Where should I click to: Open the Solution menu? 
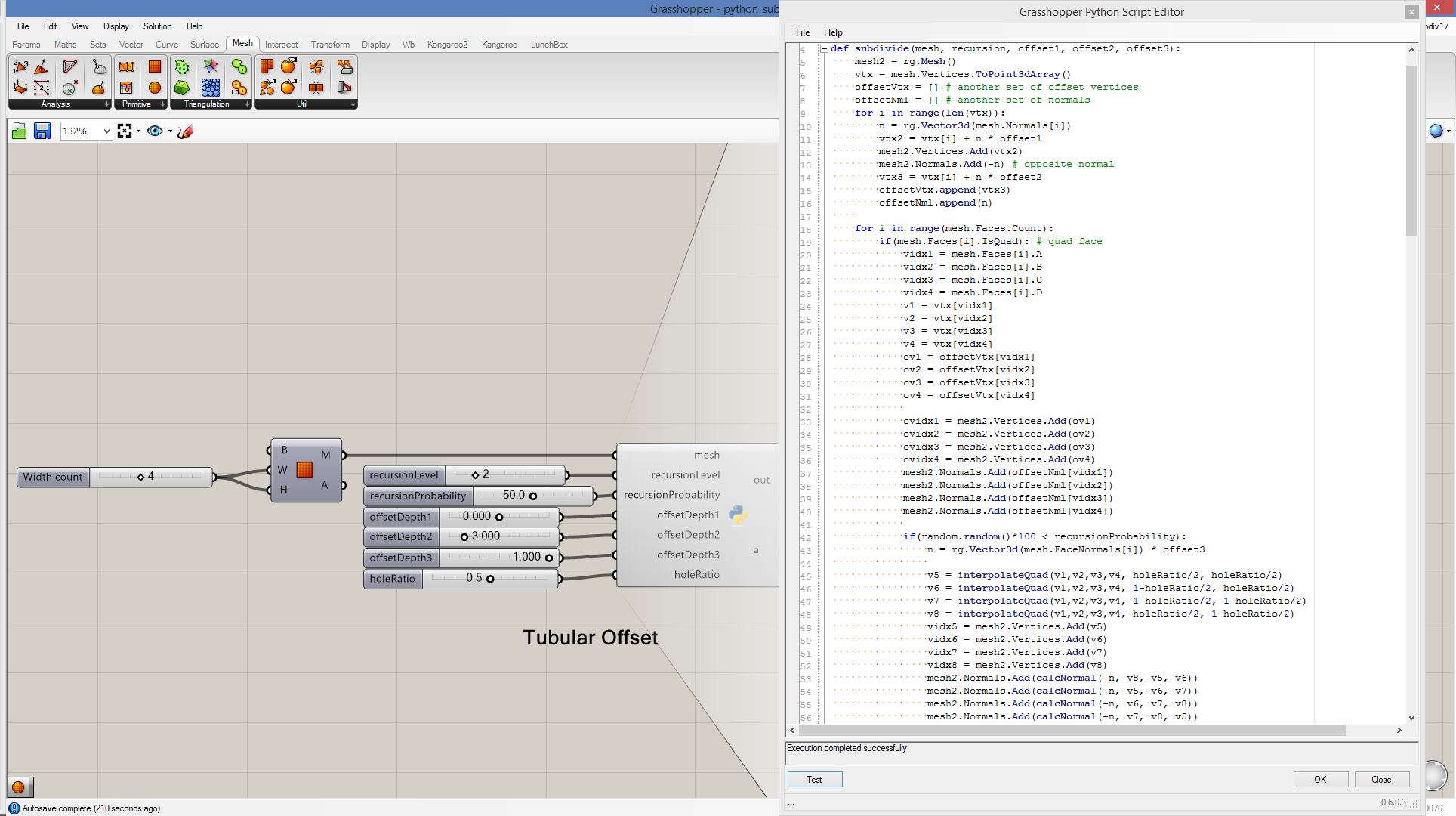pyautogui.click(x=157, y=26)
